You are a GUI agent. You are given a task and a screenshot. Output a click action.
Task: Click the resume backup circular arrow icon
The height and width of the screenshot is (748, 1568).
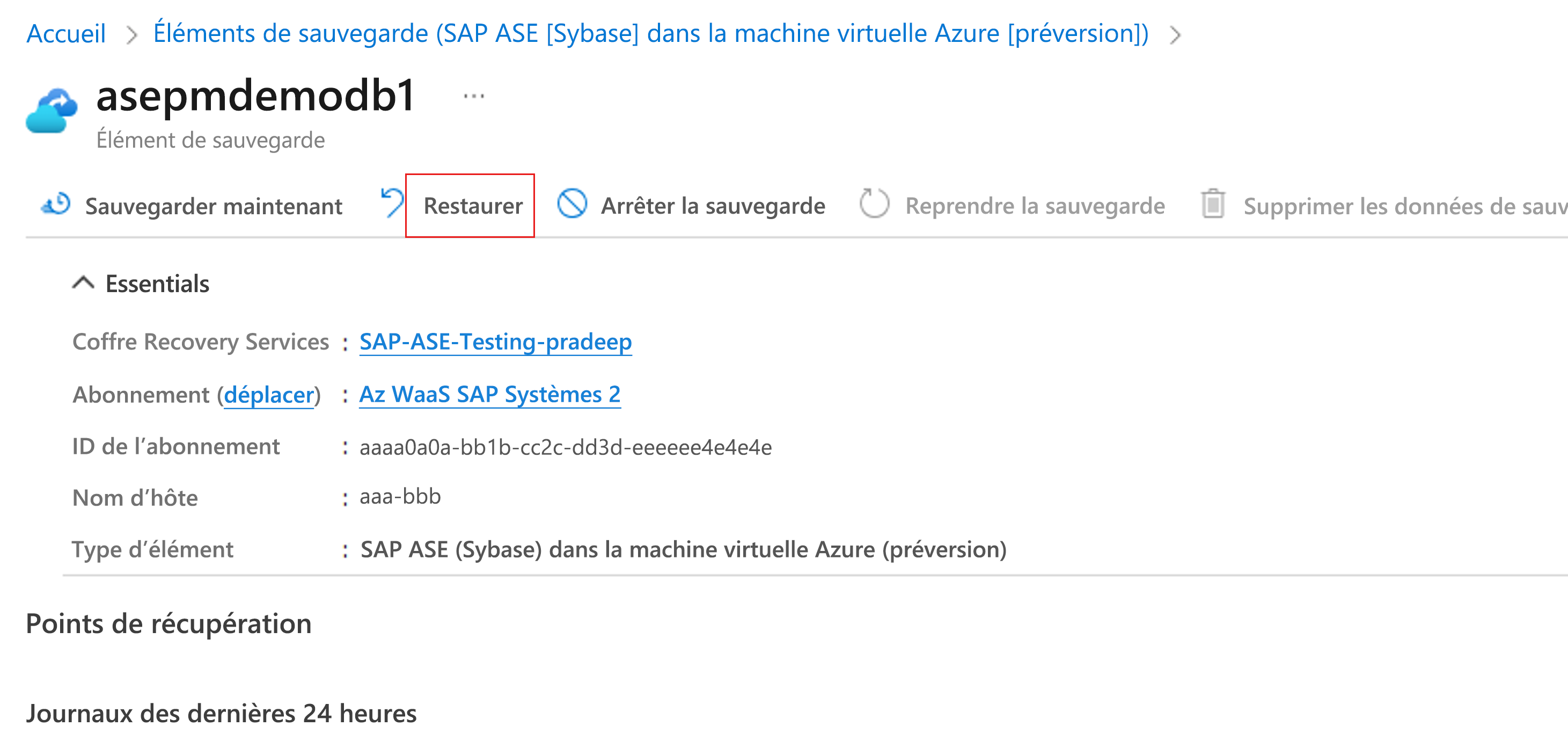coord(874,204)
